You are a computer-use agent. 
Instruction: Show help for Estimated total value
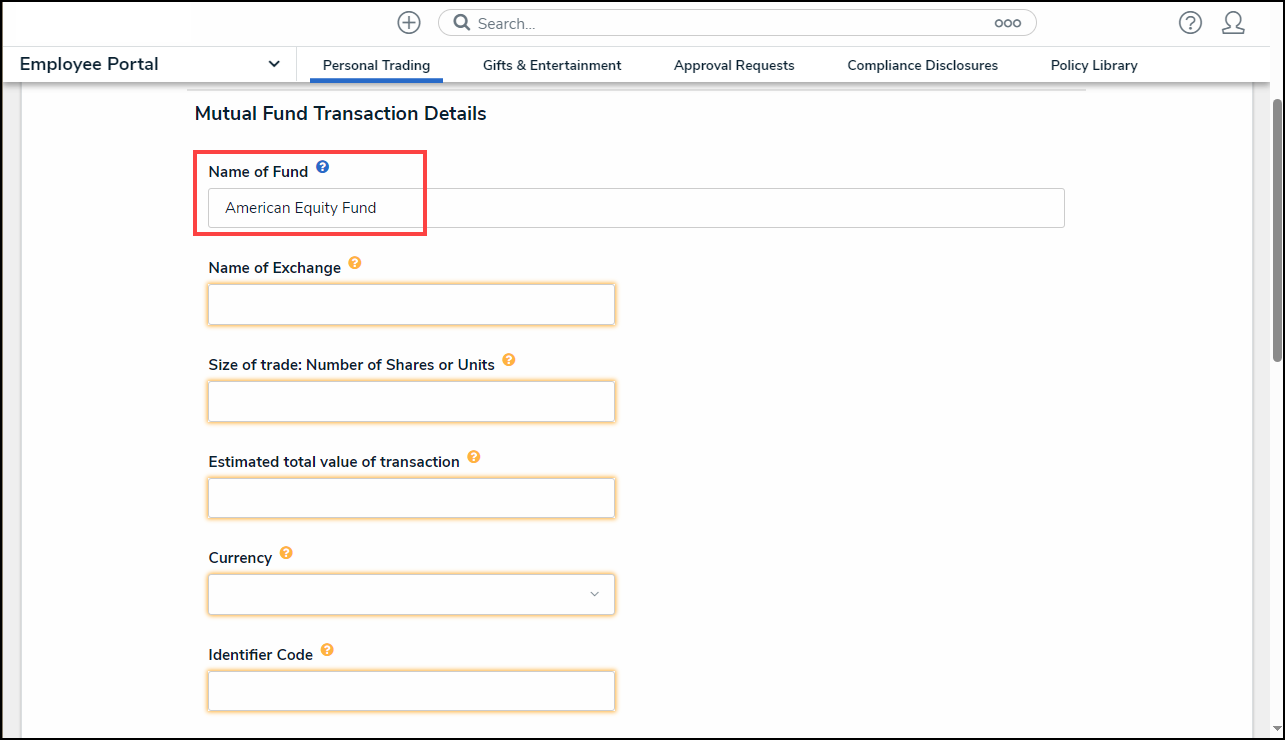coord(473,457)
